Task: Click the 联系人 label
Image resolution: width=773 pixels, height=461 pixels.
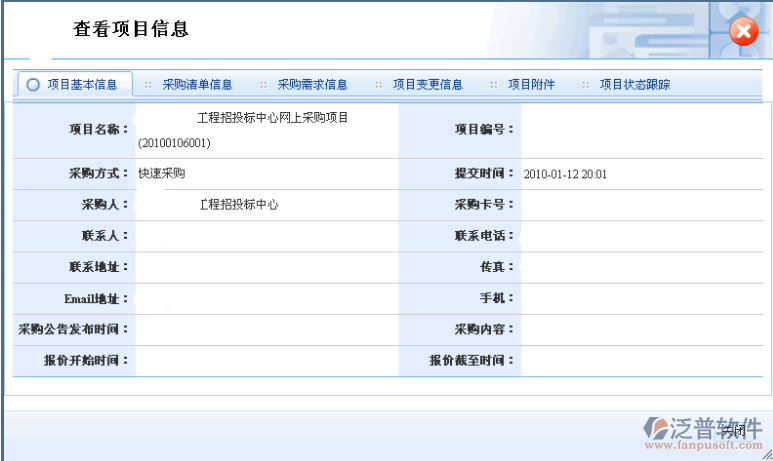Action: click(x=105, y=236)
